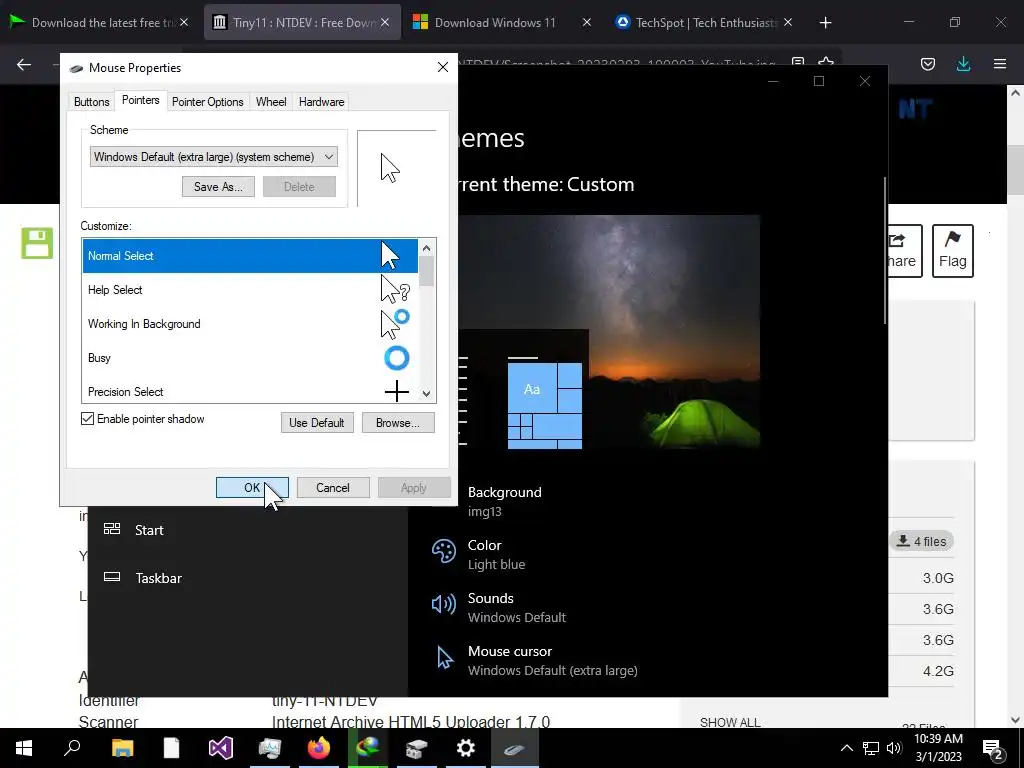The image size is (1024, 768).
Task: Open the Wheel tab
Action: [271, 102]
